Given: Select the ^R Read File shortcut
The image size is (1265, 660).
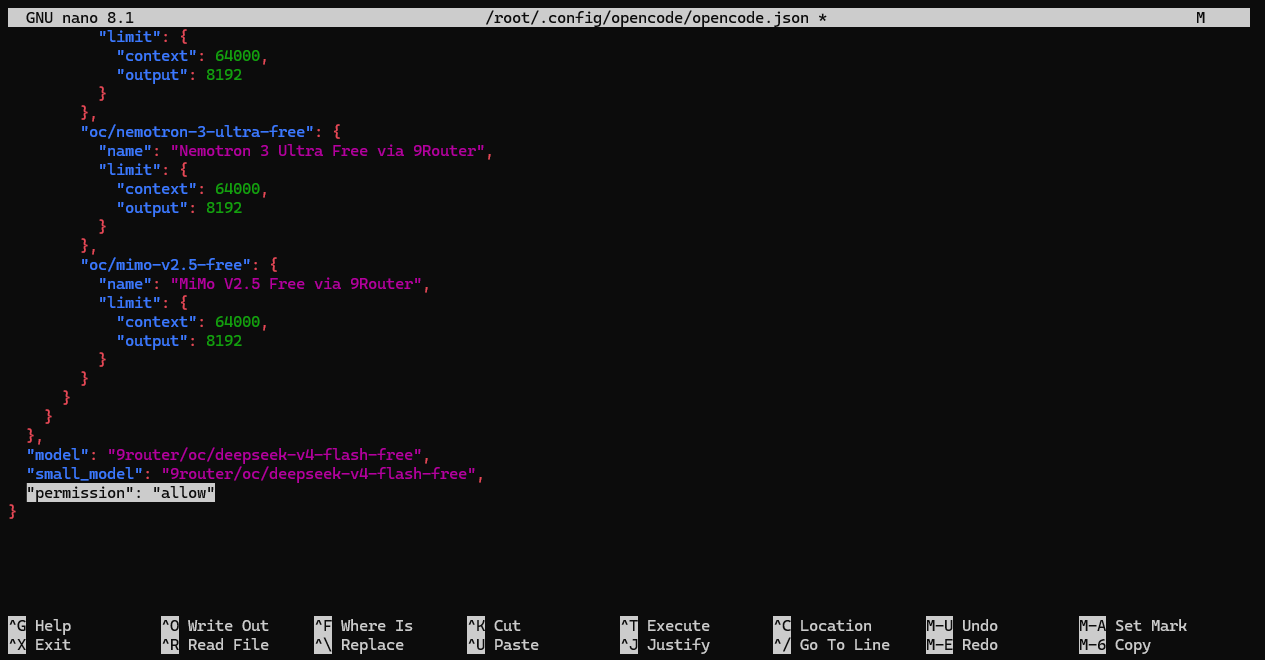Looking at the screenshot, I should click(x=215, y=645).
